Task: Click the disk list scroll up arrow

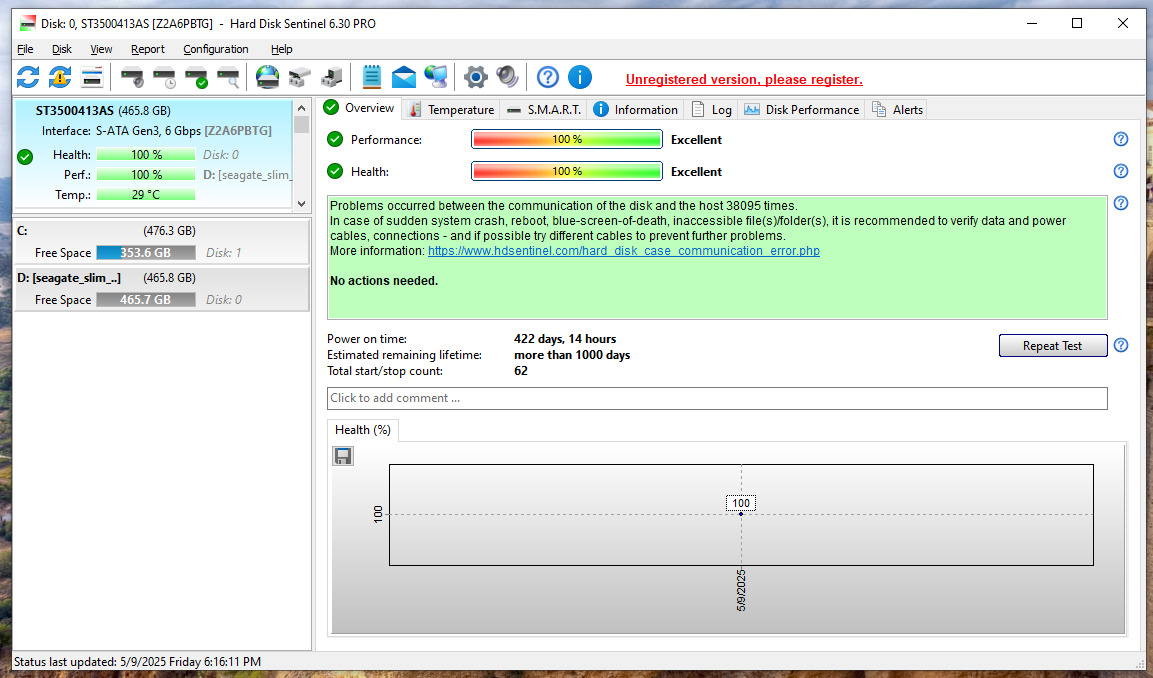Action: tap(301, 107)
